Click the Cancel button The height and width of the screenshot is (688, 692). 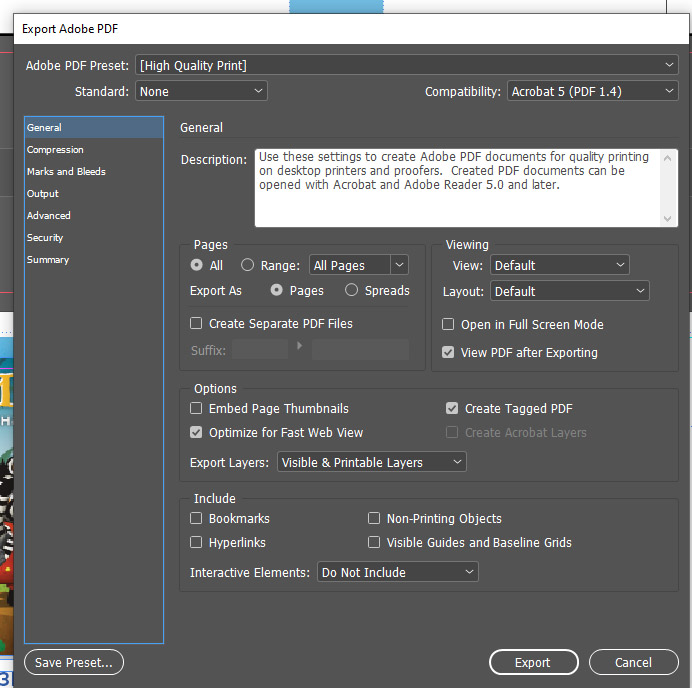[633, 662]
